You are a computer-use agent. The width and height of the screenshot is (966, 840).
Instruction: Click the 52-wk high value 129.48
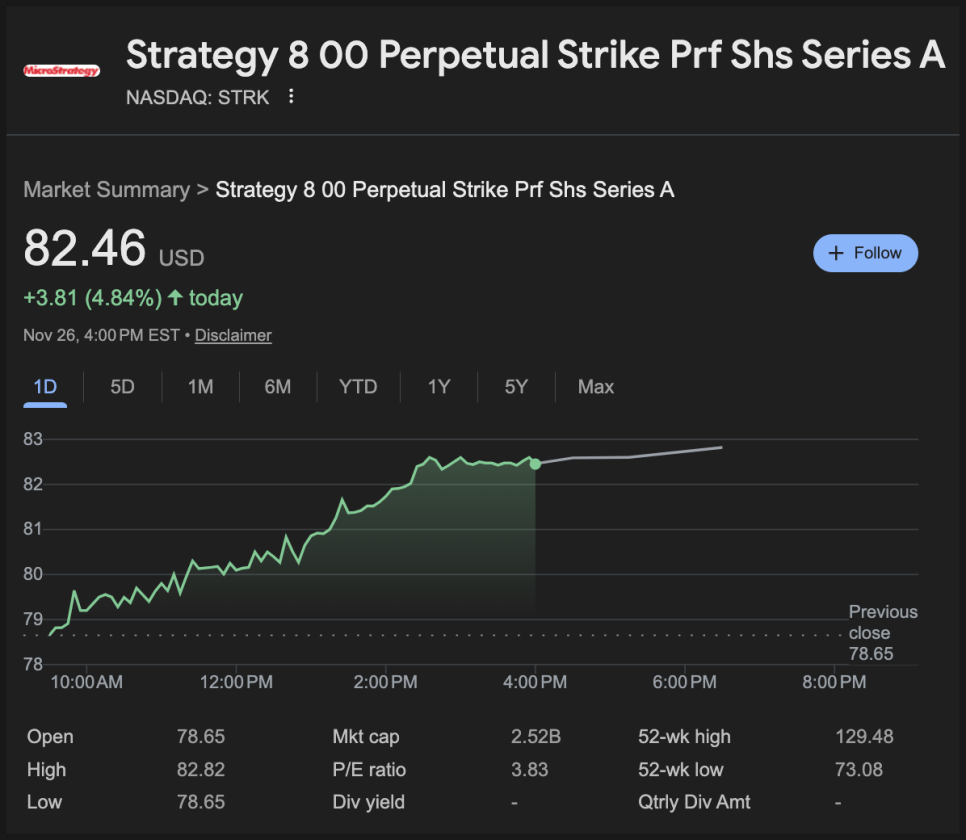tap(864, 737)
